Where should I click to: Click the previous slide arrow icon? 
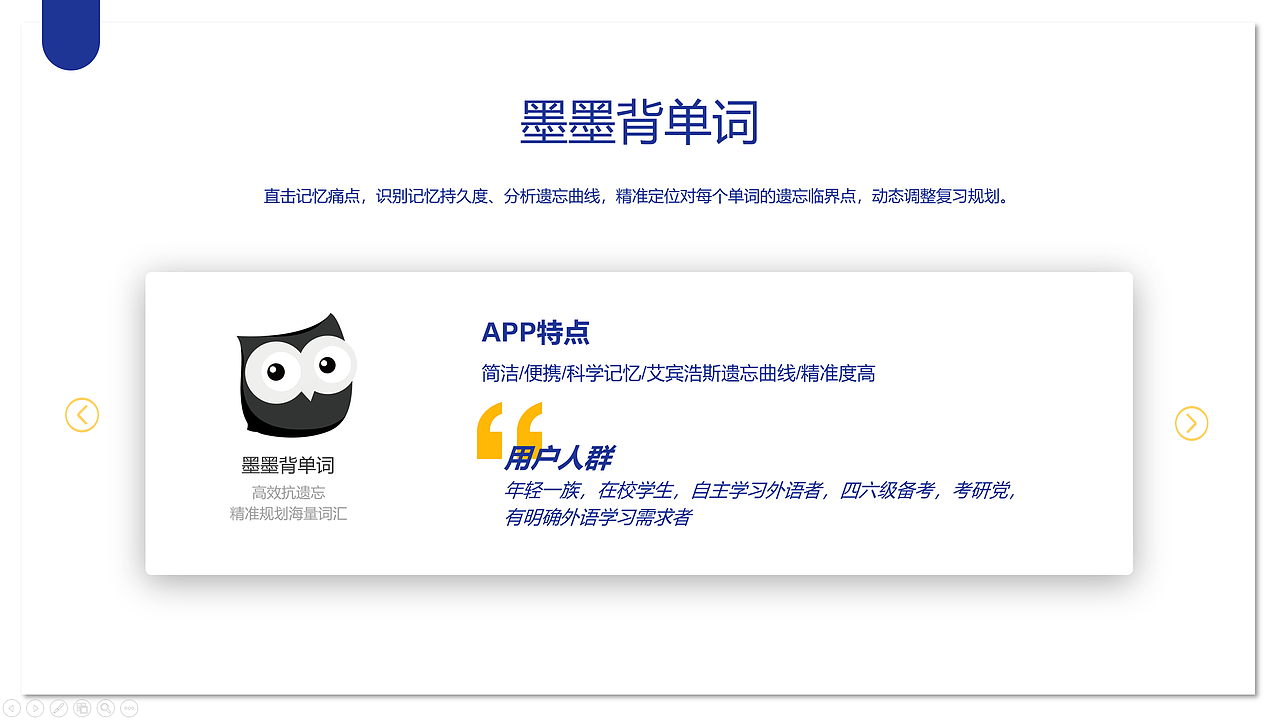(11, 708)
